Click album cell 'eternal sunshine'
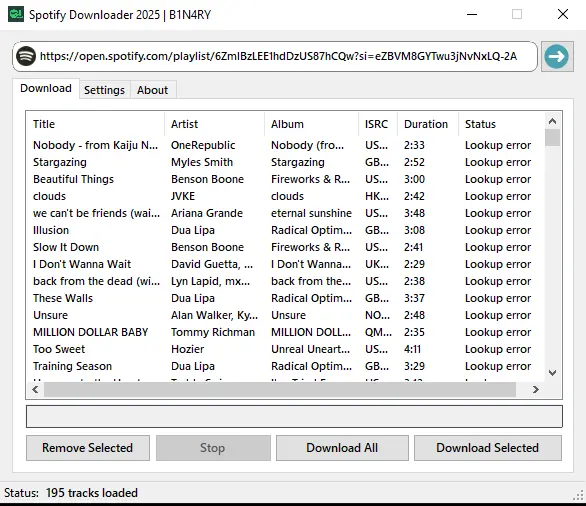 (311, 213)
